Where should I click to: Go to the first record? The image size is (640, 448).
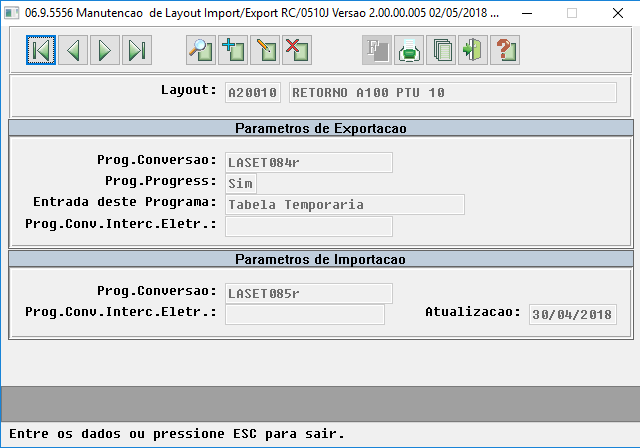[x=41, y=50]
